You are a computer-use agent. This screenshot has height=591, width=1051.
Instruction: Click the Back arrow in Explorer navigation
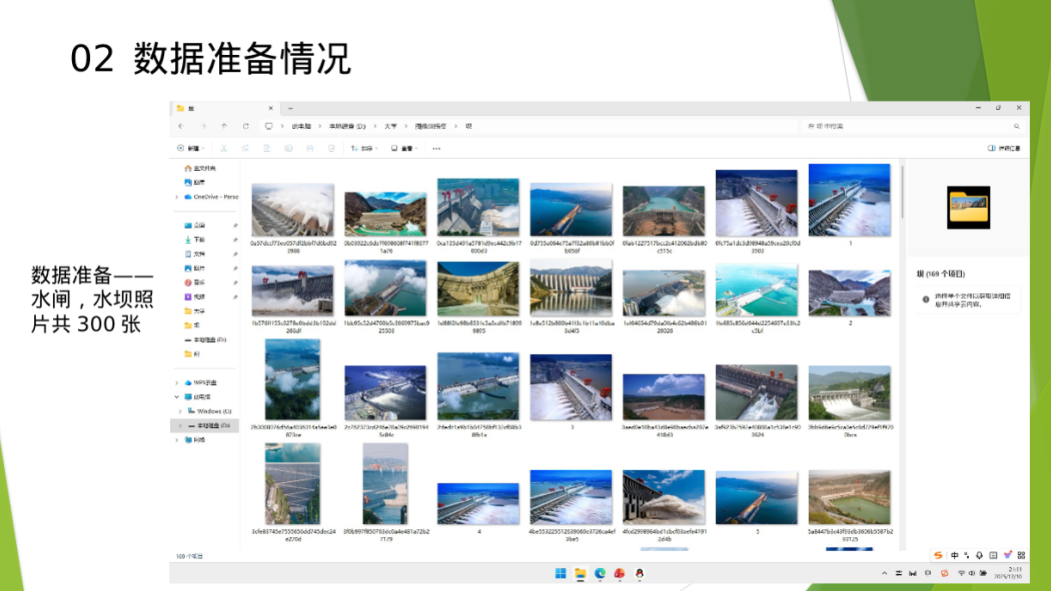(181, 127)
